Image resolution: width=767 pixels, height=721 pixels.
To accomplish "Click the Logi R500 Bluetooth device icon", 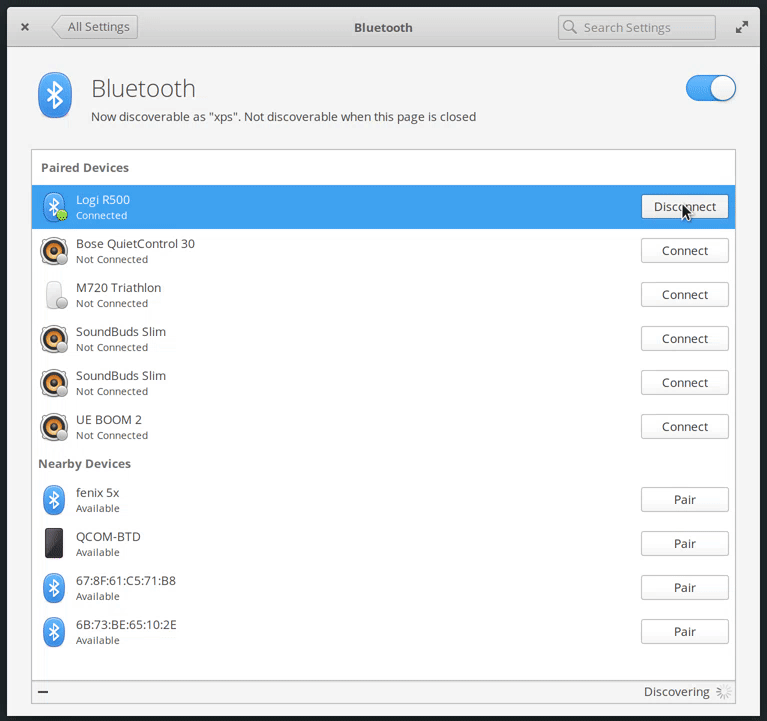I will 54,207.
